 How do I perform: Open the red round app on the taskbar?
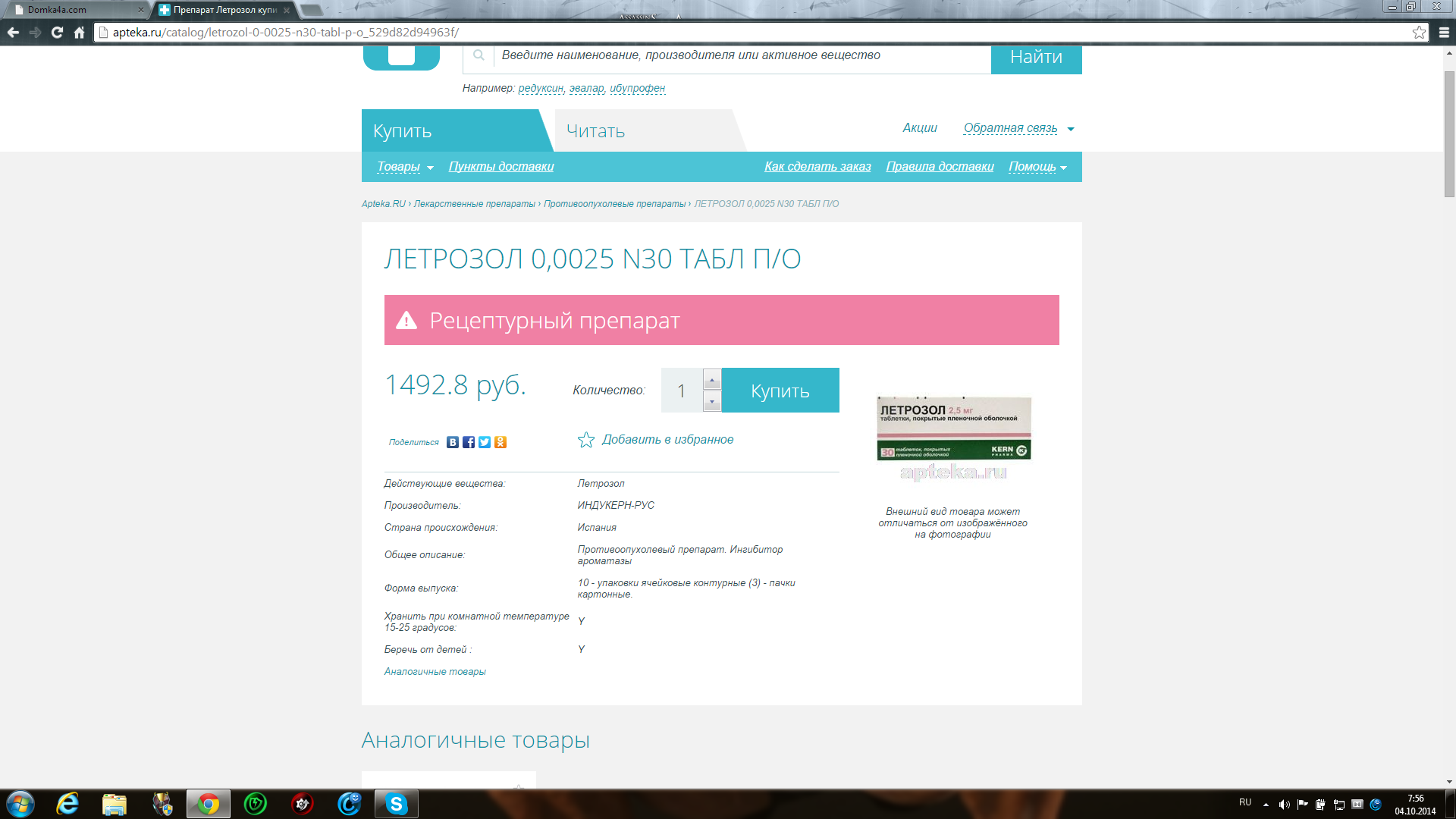coord(303,804)
